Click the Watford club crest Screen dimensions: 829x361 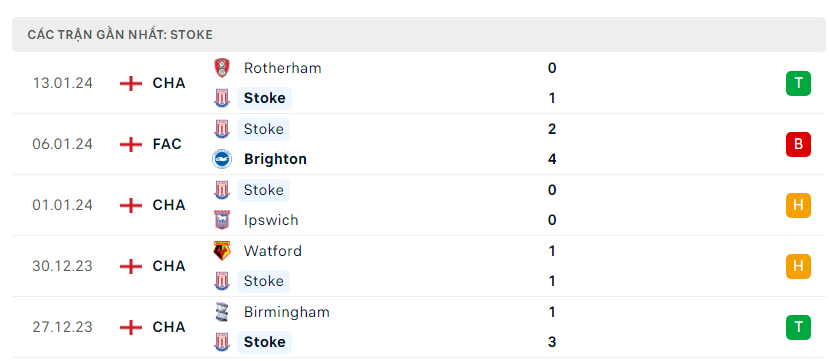click(x=222, y=251)
